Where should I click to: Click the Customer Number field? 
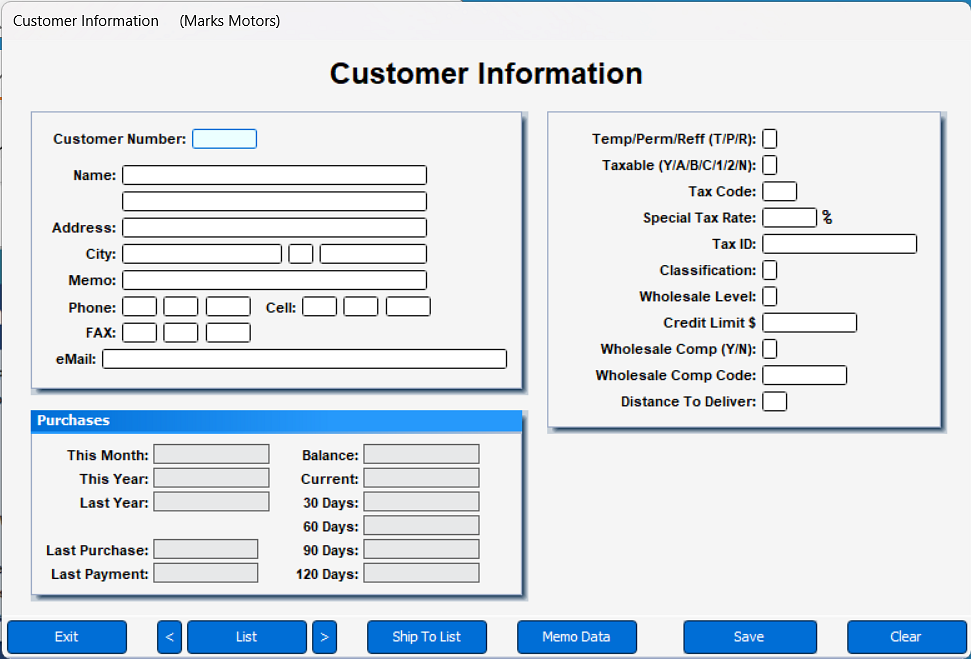pyautogui.click(x=224, y=138)
